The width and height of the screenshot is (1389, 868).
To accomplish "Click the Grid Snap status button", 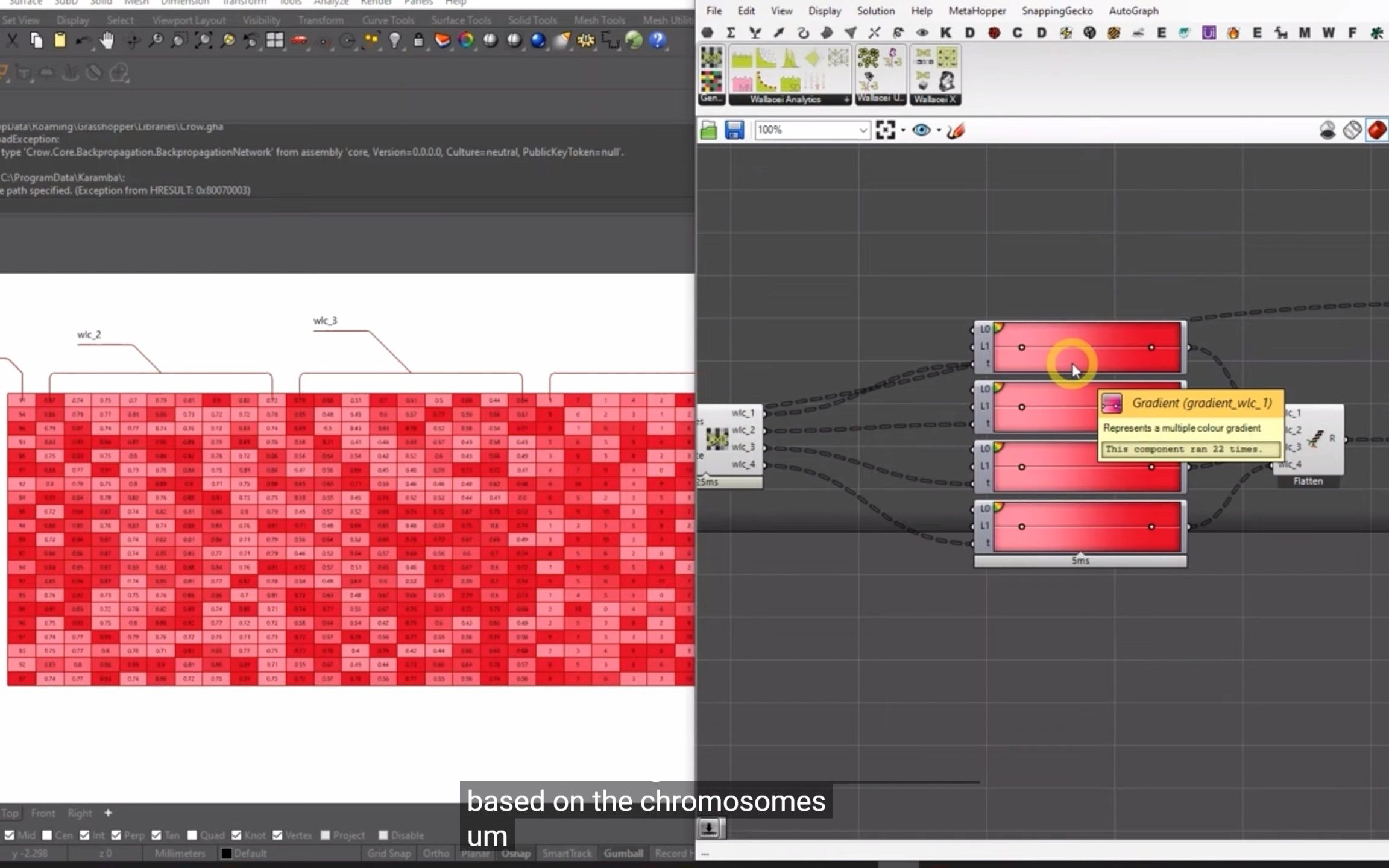I will click(388, 853).
